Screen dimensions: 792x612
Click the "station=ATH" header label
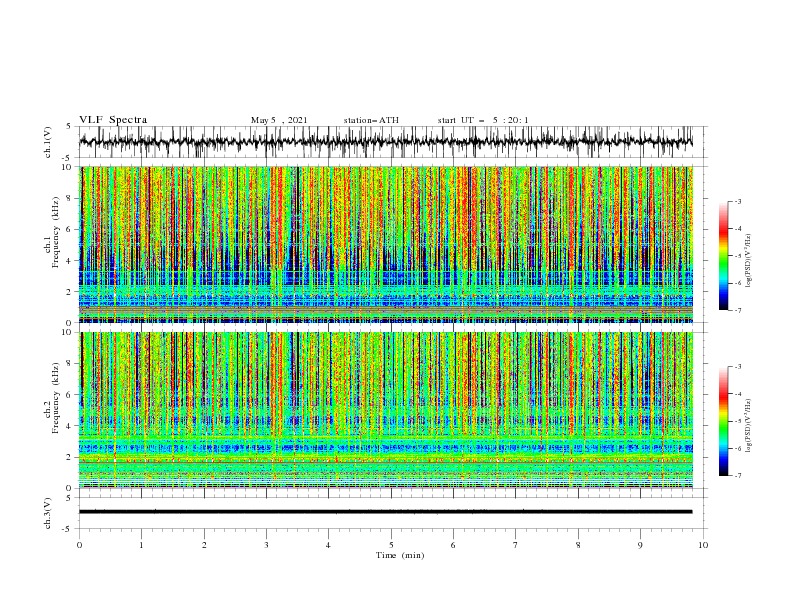point(371,120)
